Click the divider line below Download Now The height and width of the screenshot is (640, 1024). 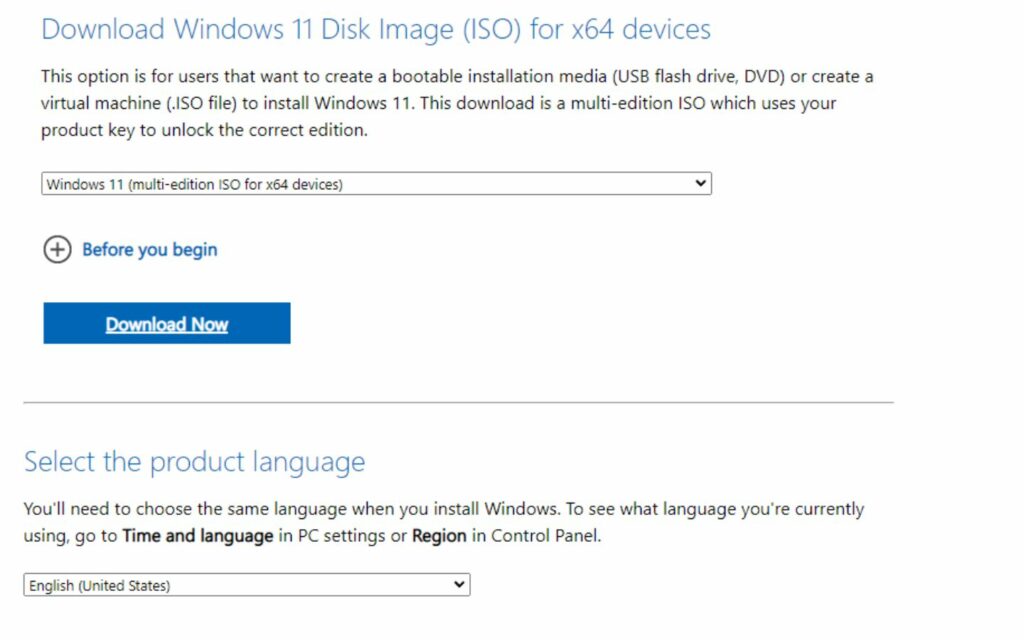click(x=456, y=398)
